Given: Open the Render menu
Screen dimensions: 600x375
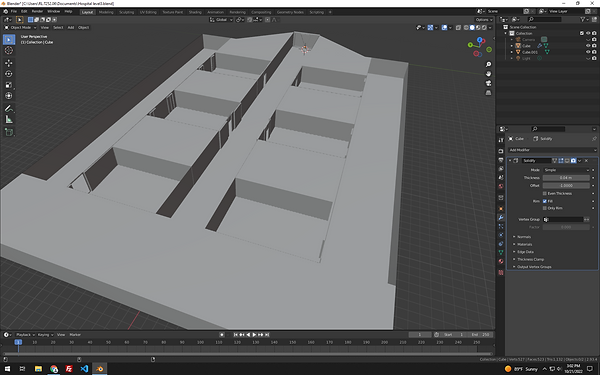Looking at the screenshot, I should 37,11.
